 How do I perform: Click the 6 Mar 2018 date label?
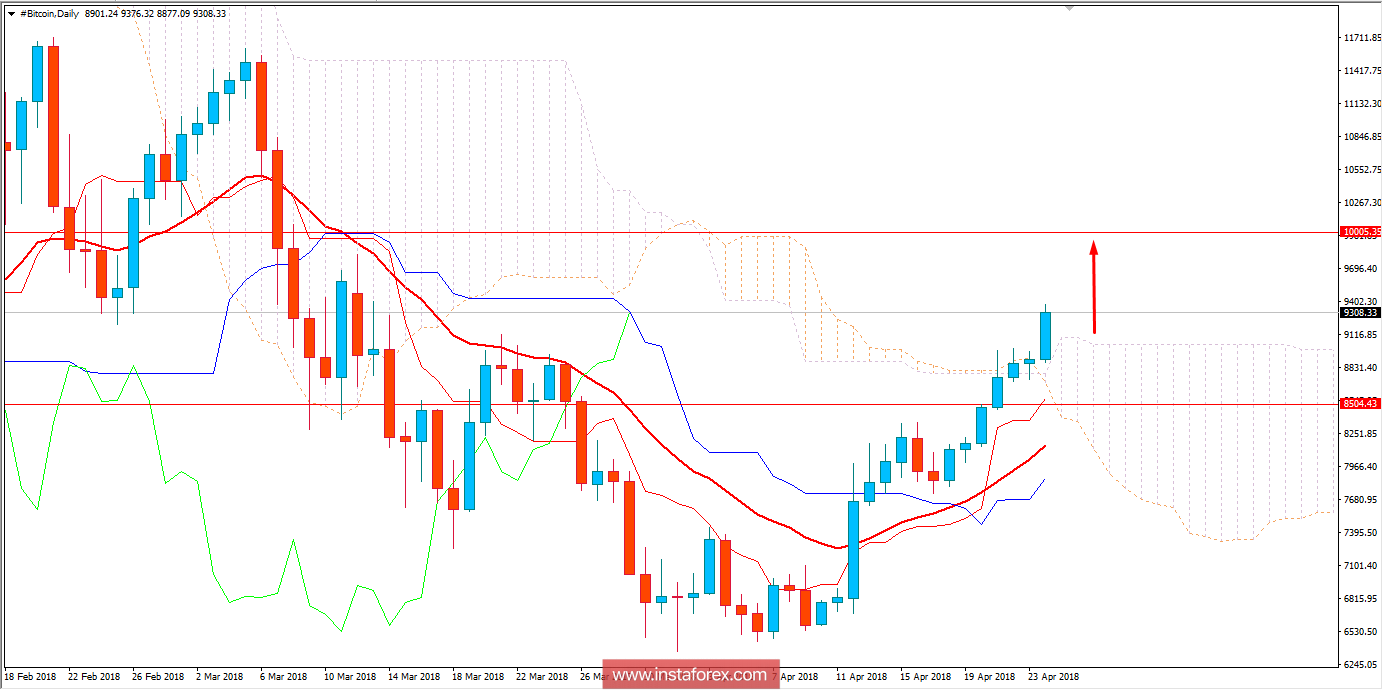click(x=283, y=677)
